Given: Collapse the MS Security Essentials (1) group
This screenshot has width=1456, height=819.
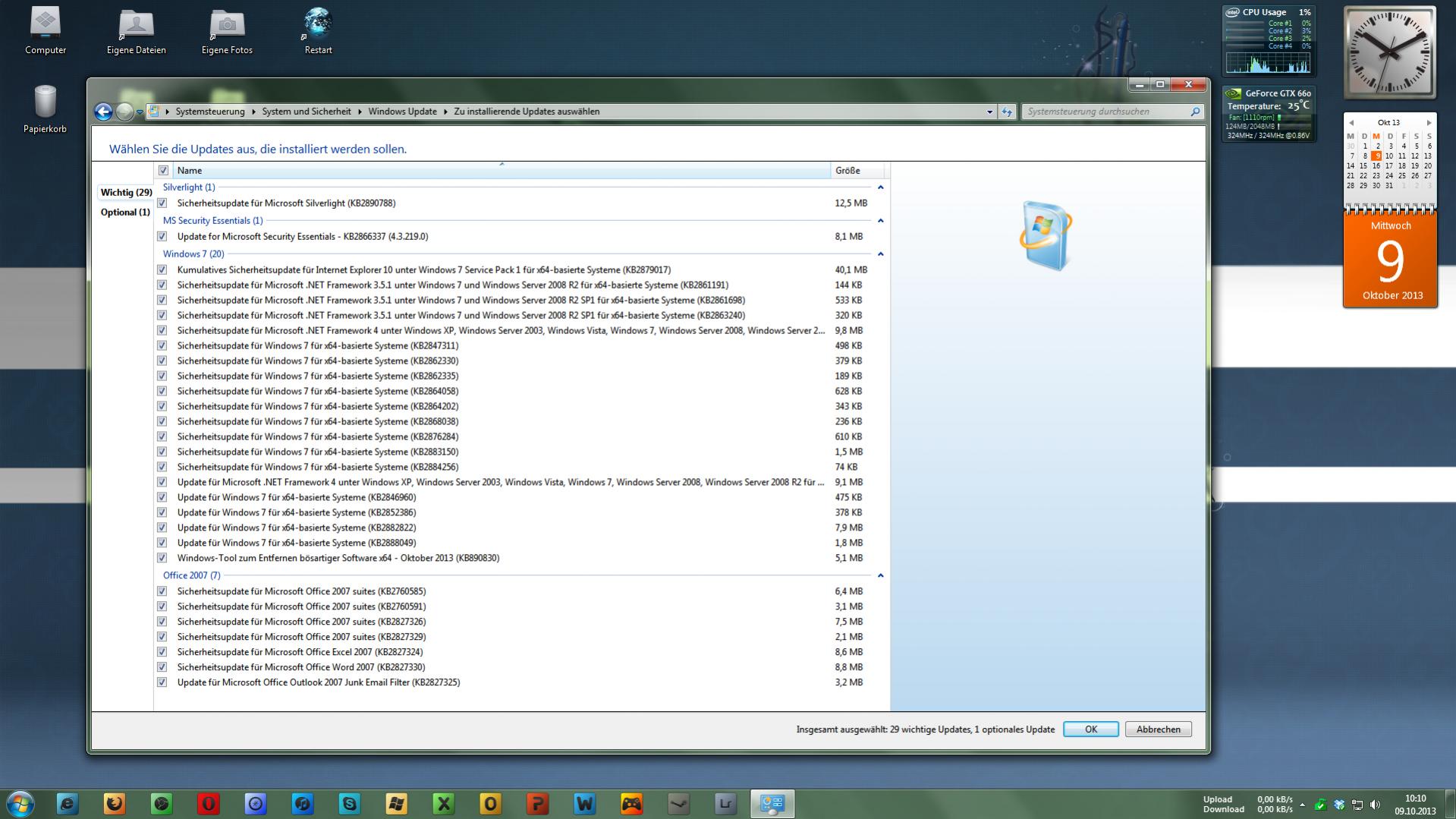Looking at the screenshot, I should pos(880,221).
